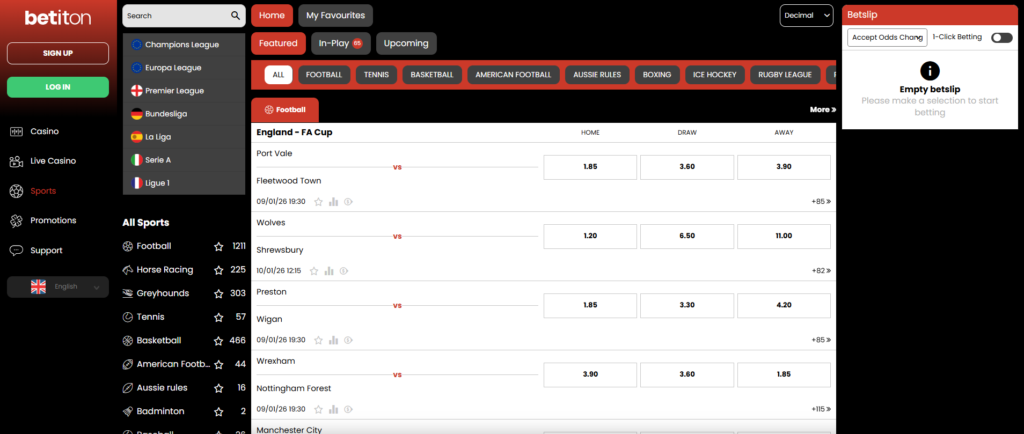Image resolution: width=1024 pixels, height=434 pixels.
Task: Select the My Favourites tab
Action: click(336, 15)
